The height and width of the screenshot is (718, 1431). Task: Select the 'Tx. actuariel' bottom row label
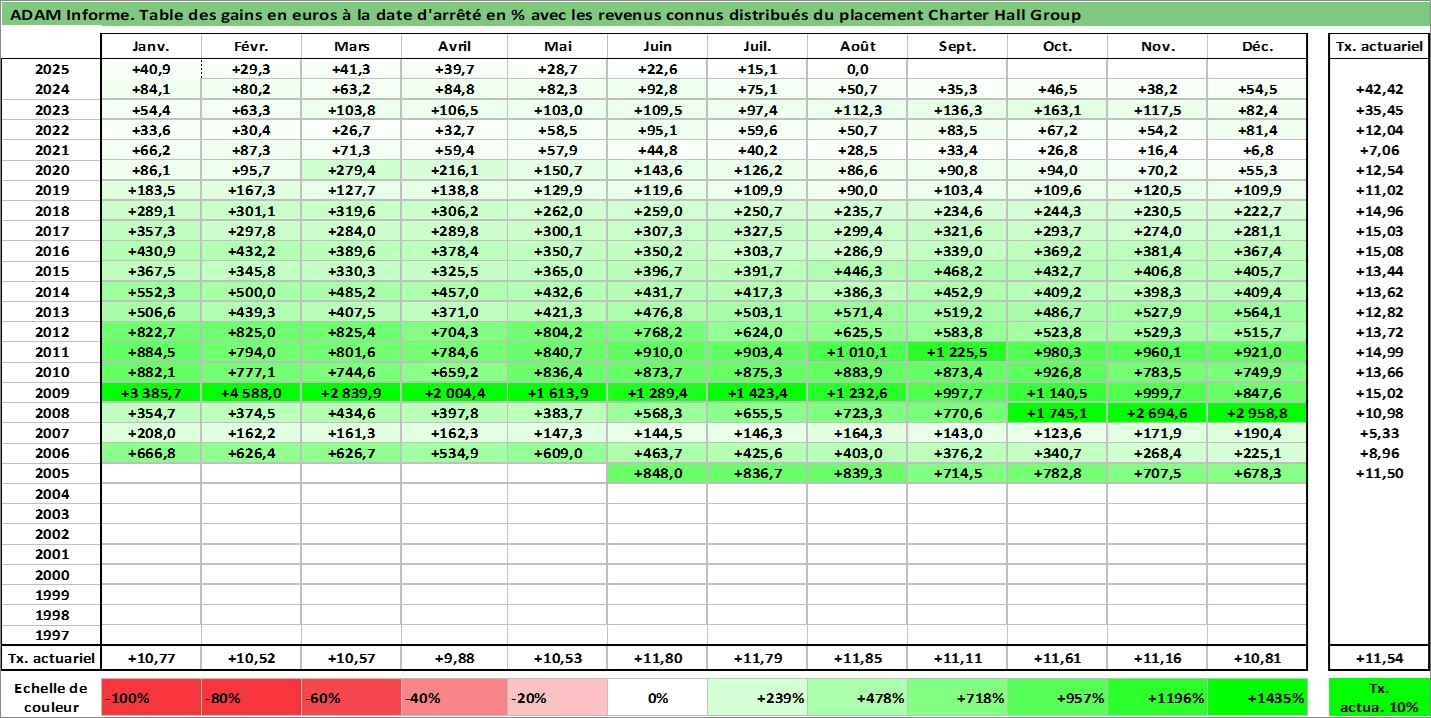(x=51, y=658)
